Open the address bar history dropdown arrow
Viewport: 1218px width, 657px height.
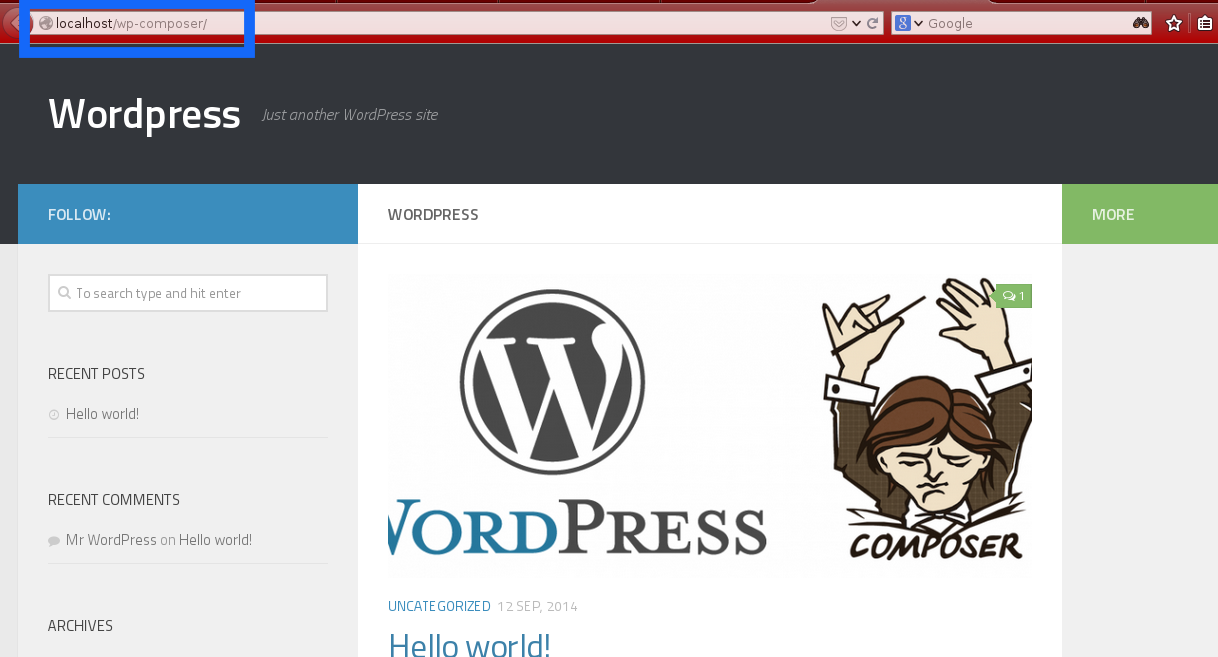[x=857, y=23]
